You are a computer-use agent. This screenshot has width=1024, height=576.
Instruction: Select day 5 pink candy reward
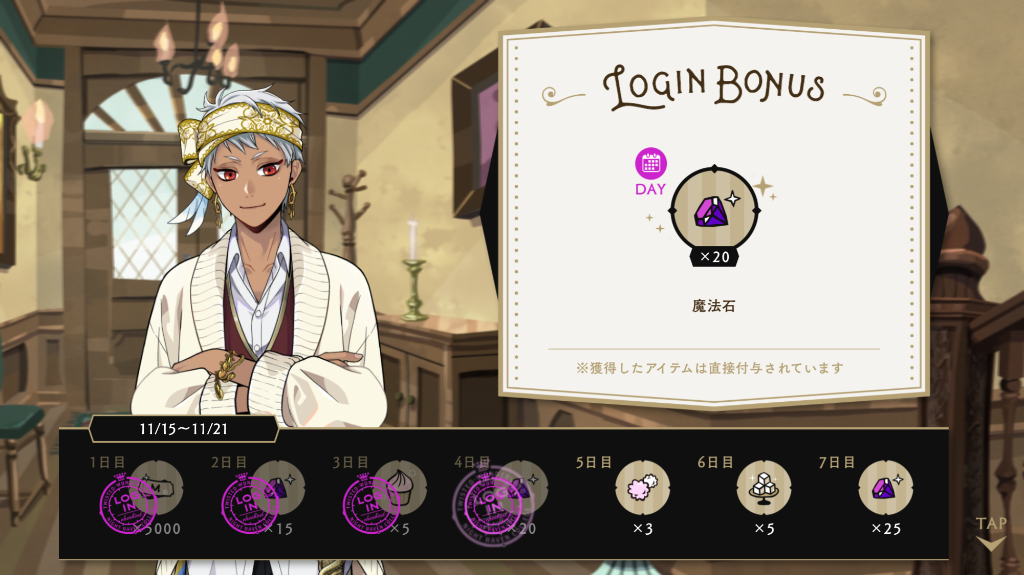pyautogui.click(x=643, y=487)
